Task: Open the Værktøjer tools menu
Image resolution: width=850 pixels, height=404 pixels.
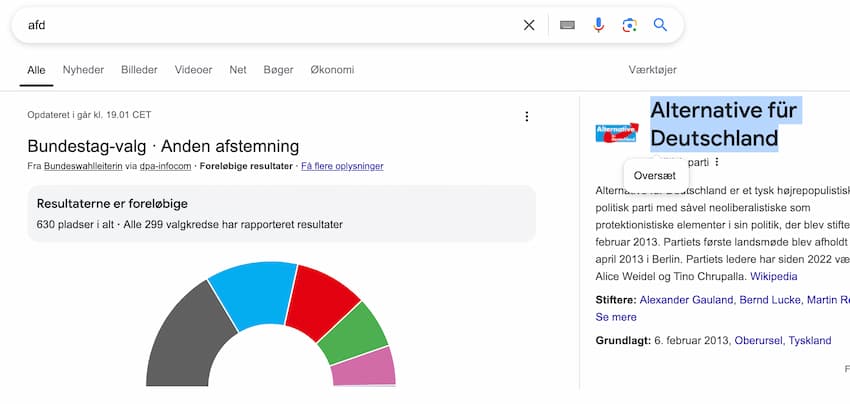Action: pos(653,70)
